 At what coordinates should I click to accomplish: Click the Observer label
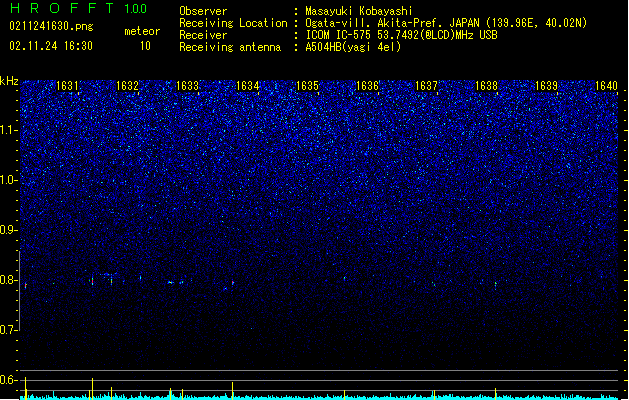203,11
